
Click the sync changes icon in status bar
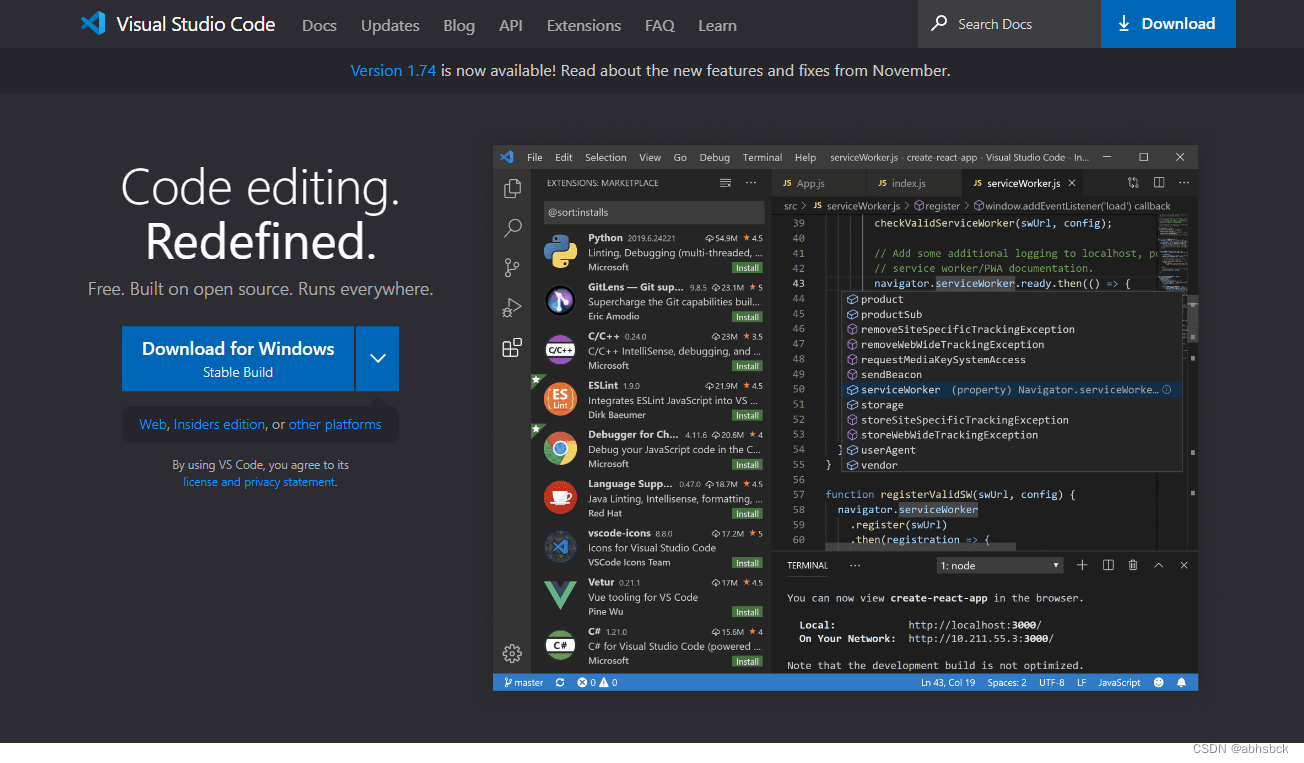point(560,682)
